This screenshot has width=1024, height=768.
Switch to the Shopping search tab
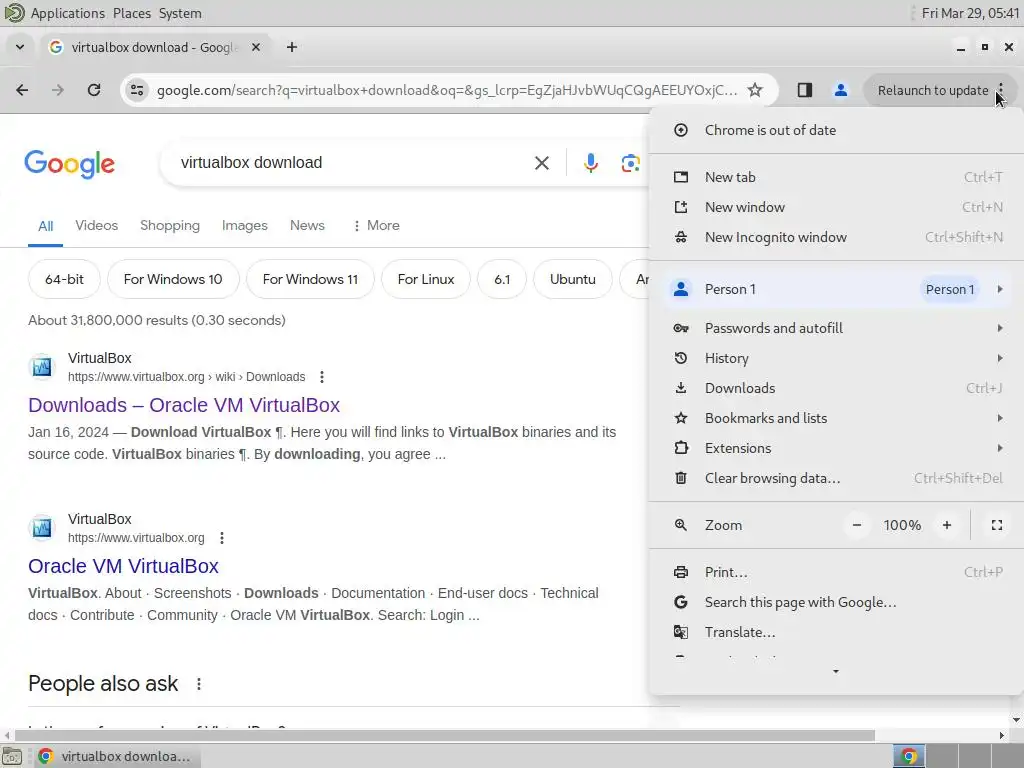tap(170, 225)
